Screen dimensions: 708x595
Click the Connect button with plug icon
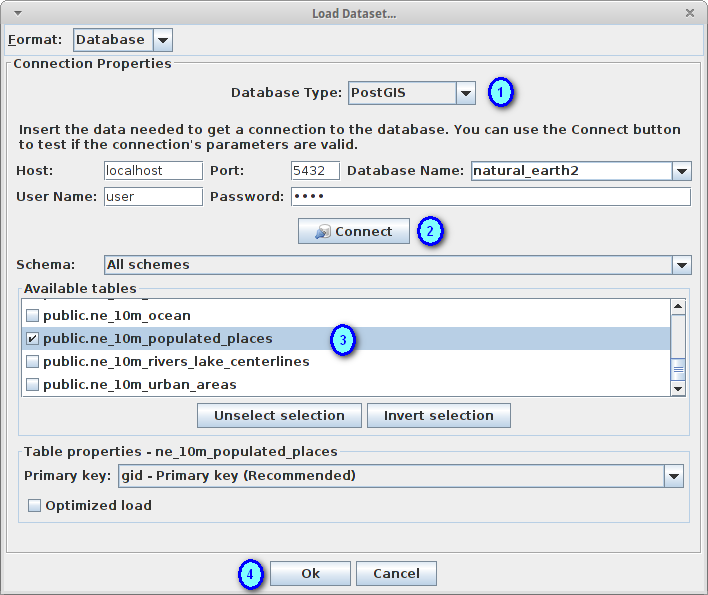[354, 231]
